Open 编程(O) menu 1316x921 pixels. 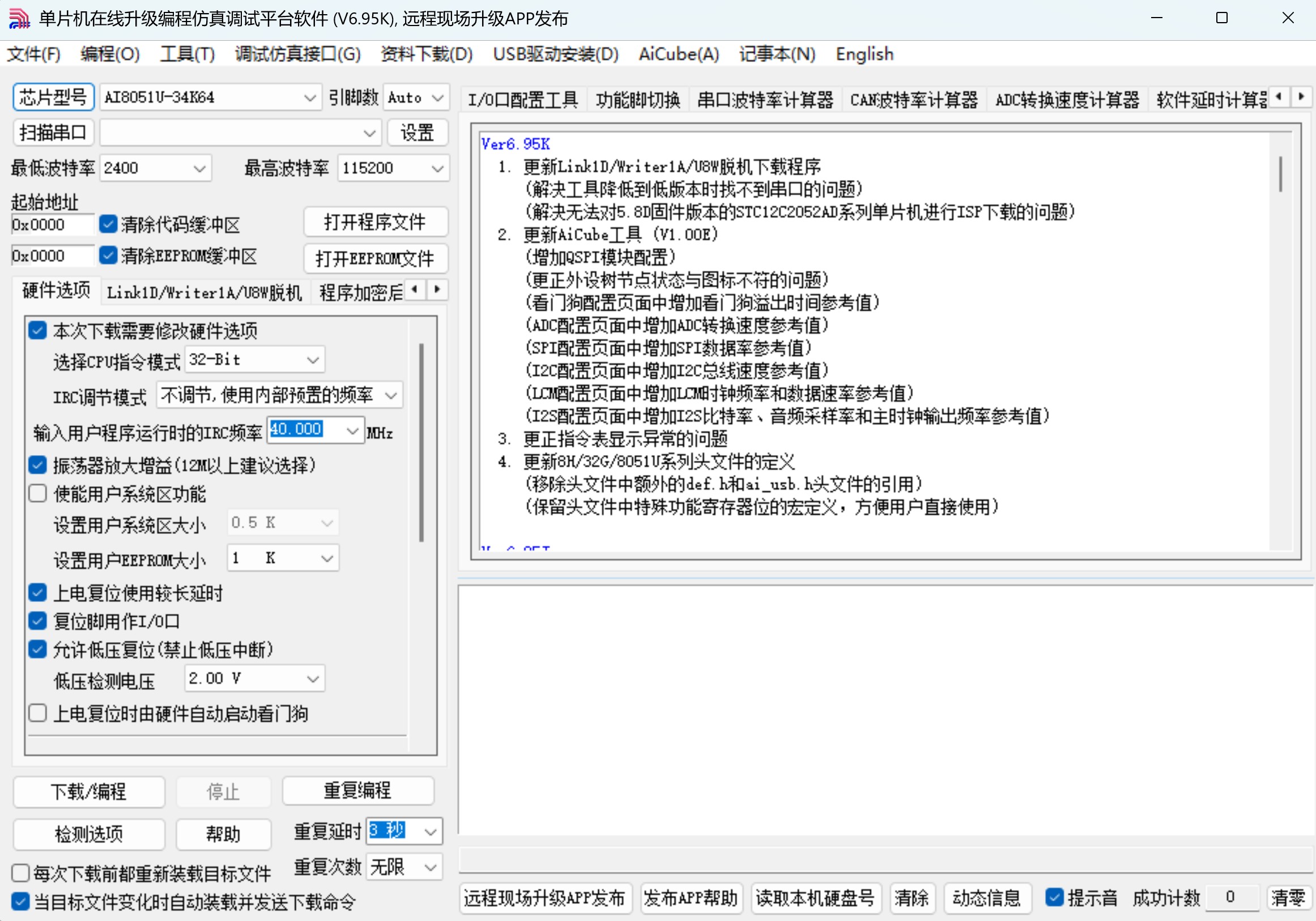110,54
